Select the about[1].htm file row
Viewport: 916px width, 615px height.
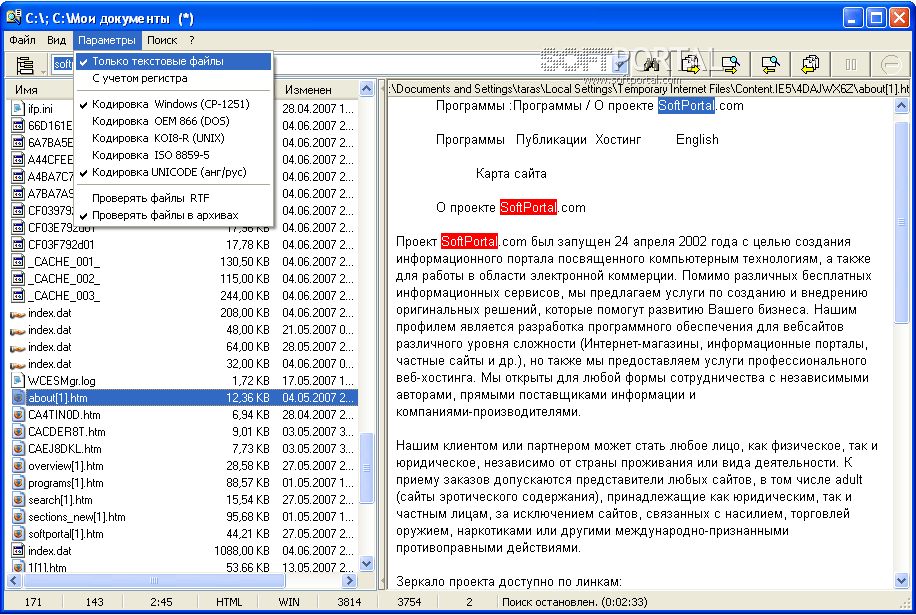click(183, 398)
